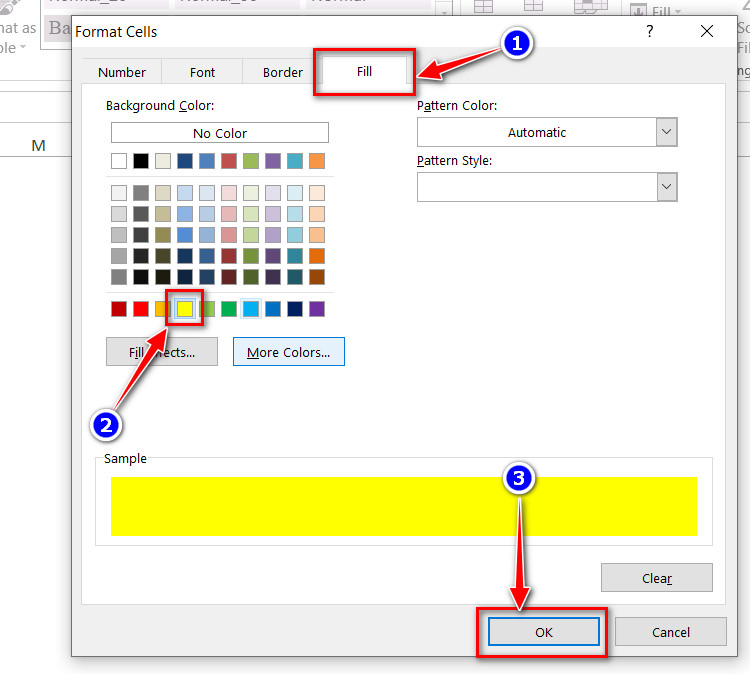
Task: Click the help question mark icon
Action: click(x=649, y=31)
